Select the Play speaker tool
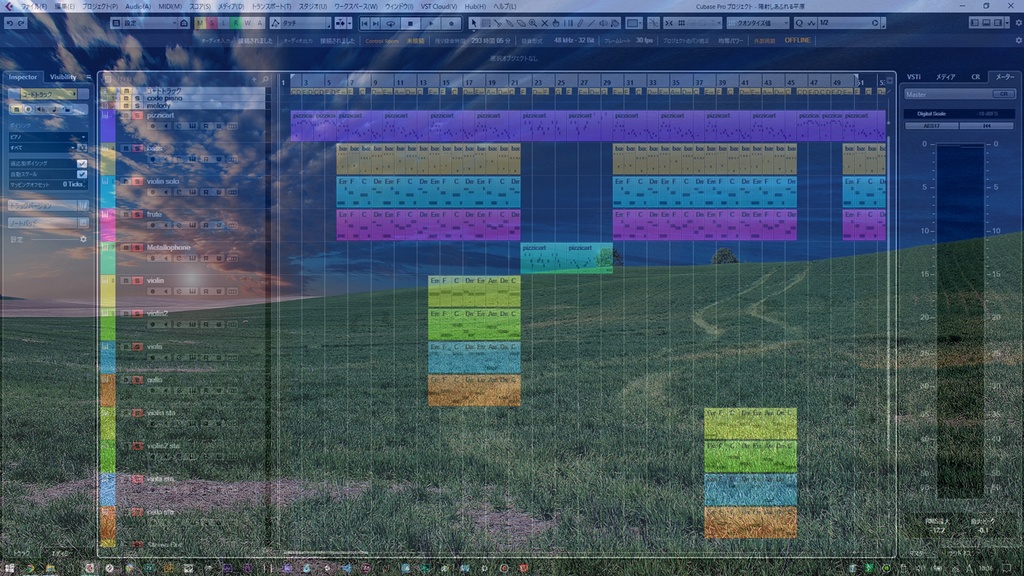 (x=603, y=23)
